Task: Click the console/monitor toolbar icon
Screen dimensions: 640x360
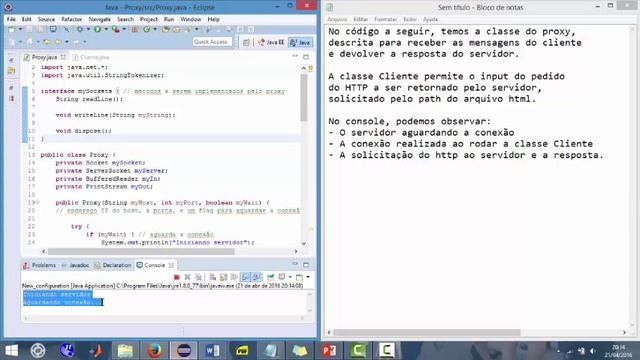Action: point(53,29)
